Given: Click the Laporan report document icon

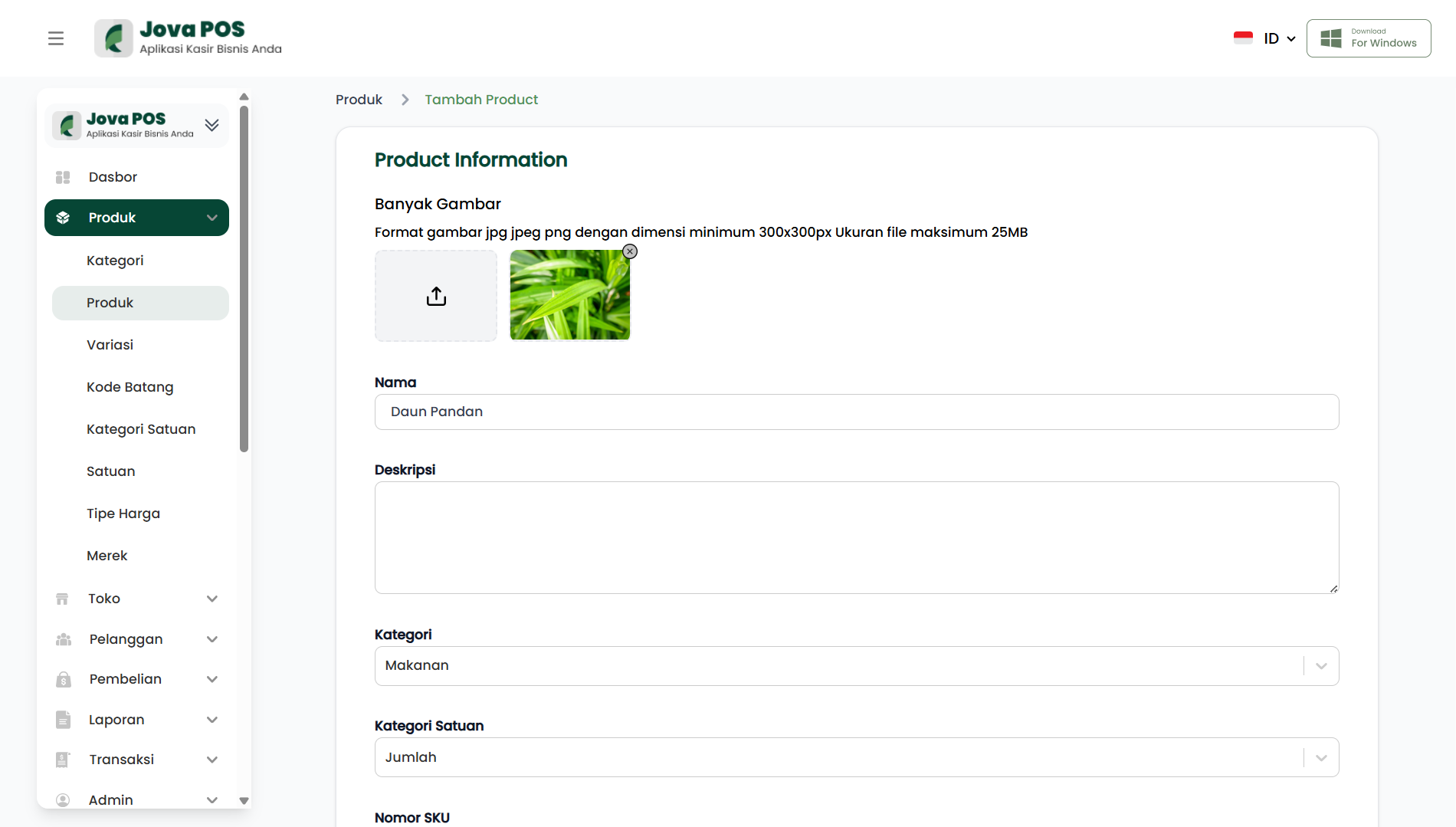Looking at the screenshot, I should (63, 720).
